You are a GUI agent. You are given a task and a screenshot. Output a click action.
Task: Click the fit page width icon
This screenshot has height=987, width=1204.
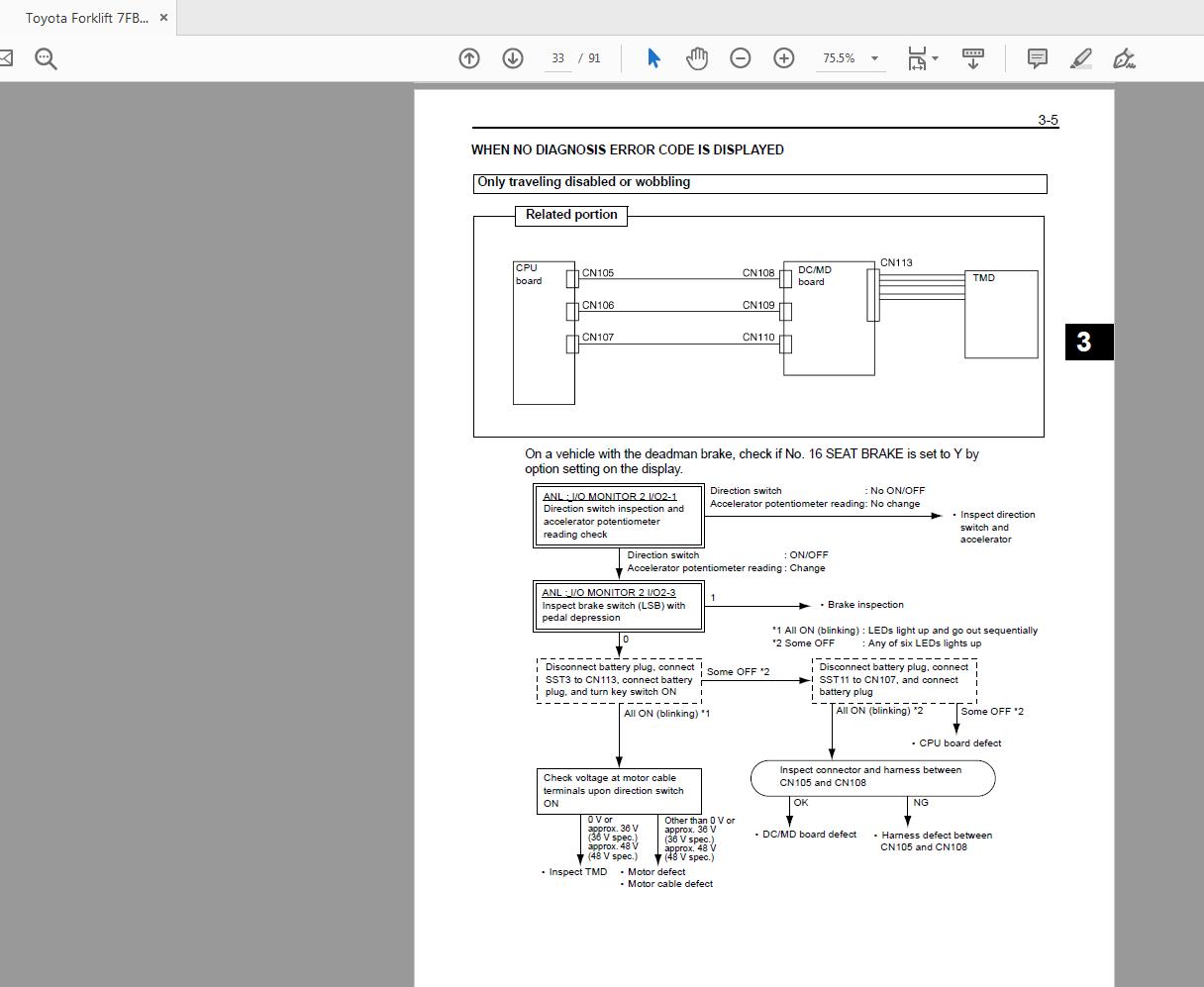(917, 58)
